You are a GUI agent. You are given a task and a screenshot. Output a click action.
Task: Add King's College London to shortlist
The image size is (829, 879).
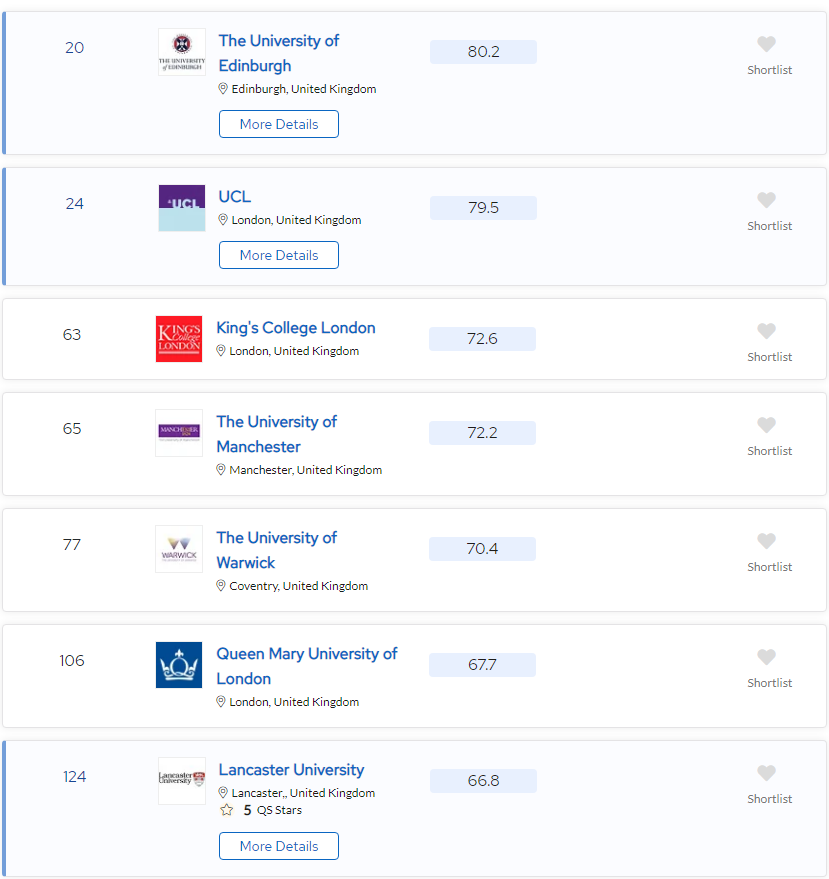766,332
